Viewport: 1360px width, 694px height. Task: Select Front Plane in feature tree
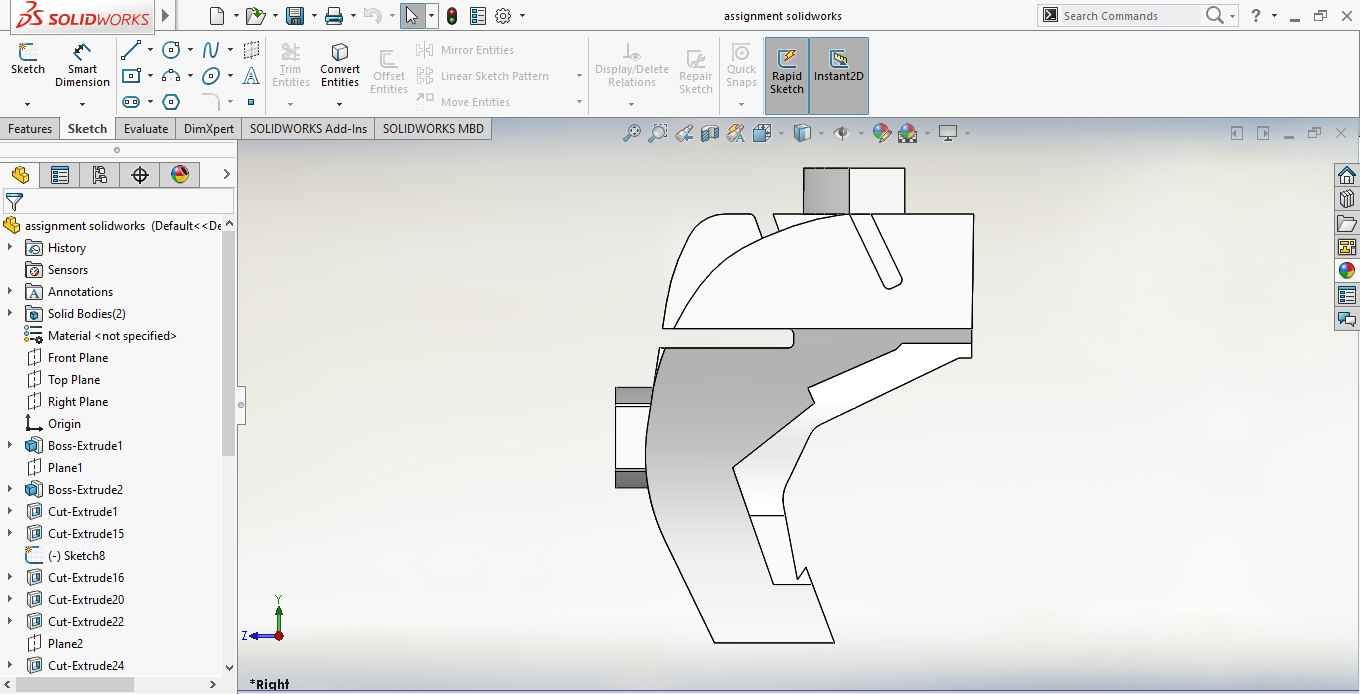77,358
